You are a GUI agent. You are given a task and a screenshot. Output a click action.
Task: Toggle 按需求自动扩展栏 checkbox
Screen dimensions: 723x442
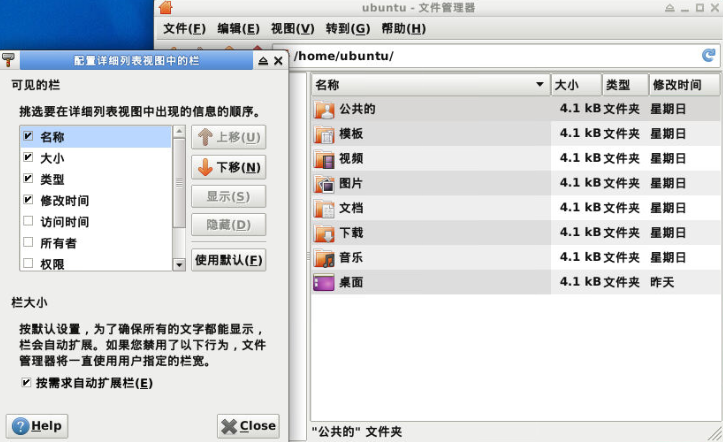tap(26, 383)
